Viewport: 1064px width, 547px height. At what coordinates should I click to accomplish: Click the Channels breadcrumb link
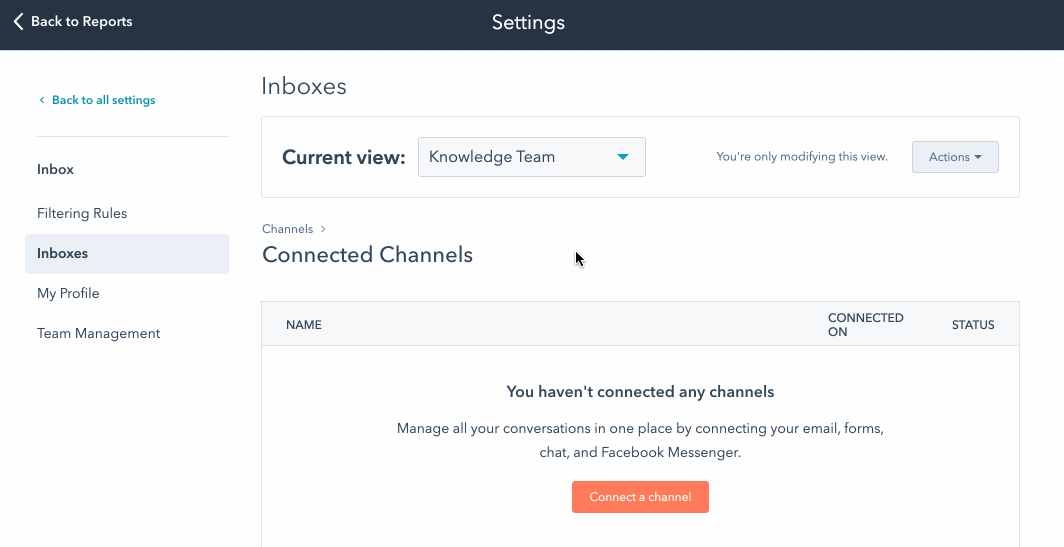[x=287, y=229]
